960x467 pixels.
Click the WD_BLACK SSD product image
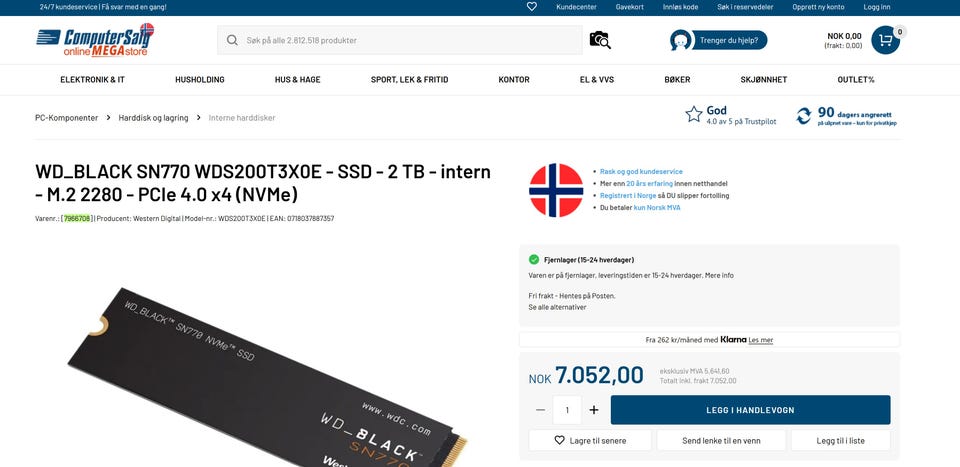268,377
